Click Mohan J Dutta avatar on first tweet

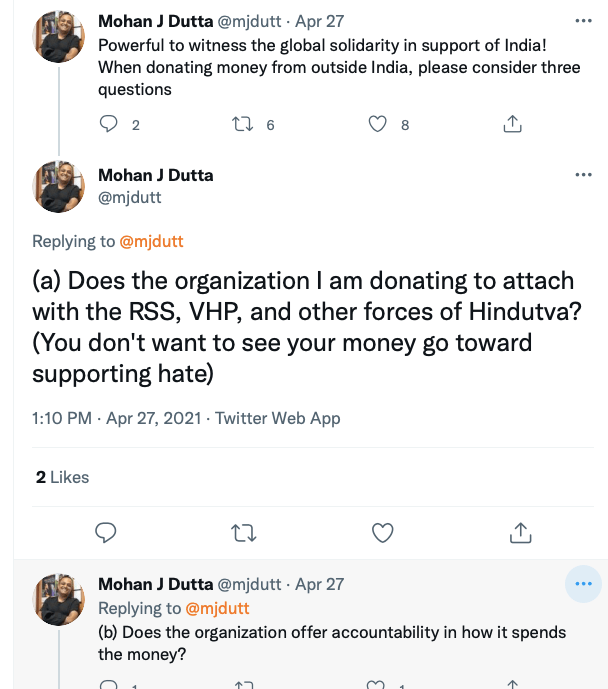point(59,37)
